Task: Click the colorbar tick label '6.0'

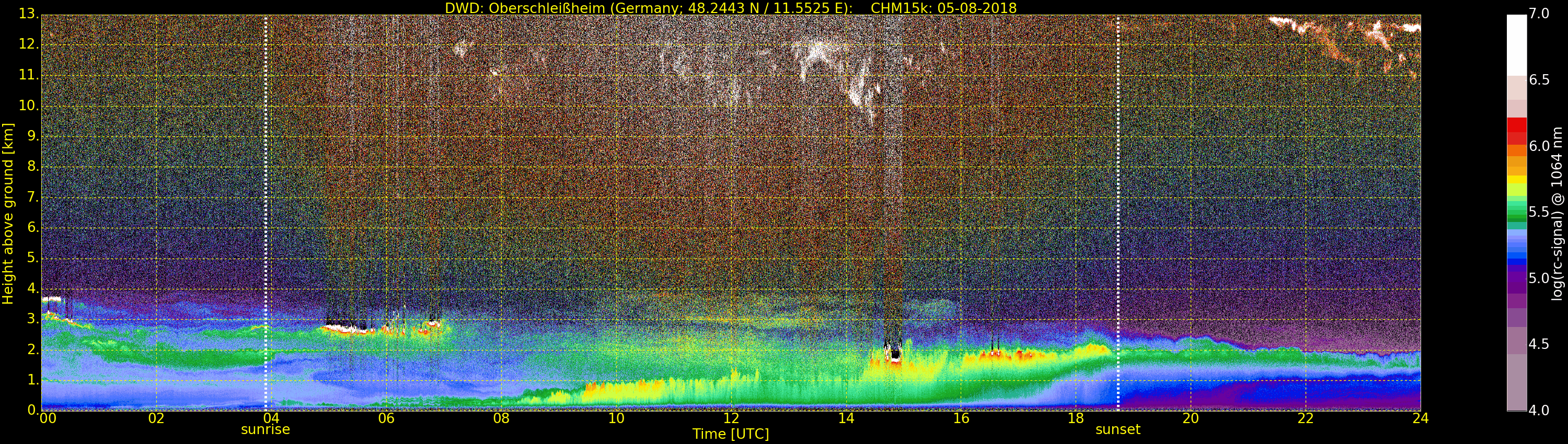Action: point(1539,146)
